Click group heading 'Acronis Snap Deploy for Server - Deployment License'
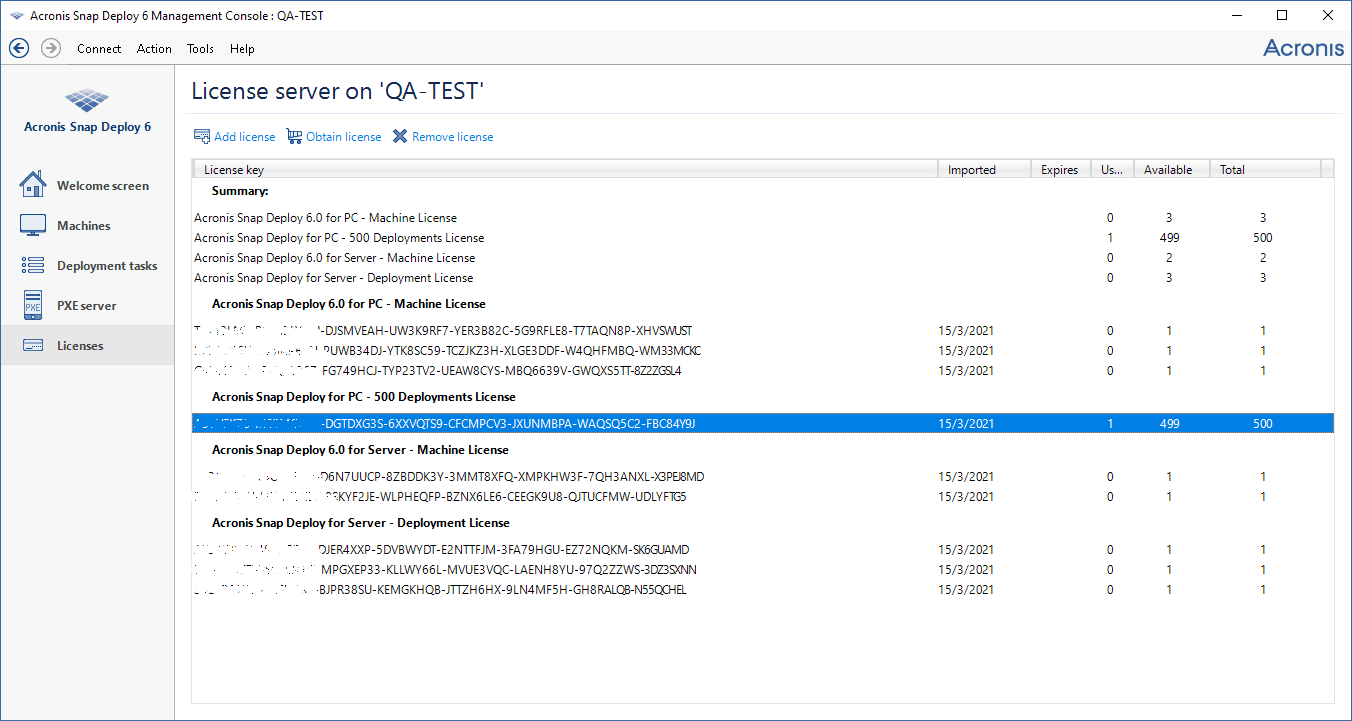This screenshot has width=1352, height=721. (x=361, y=523)
